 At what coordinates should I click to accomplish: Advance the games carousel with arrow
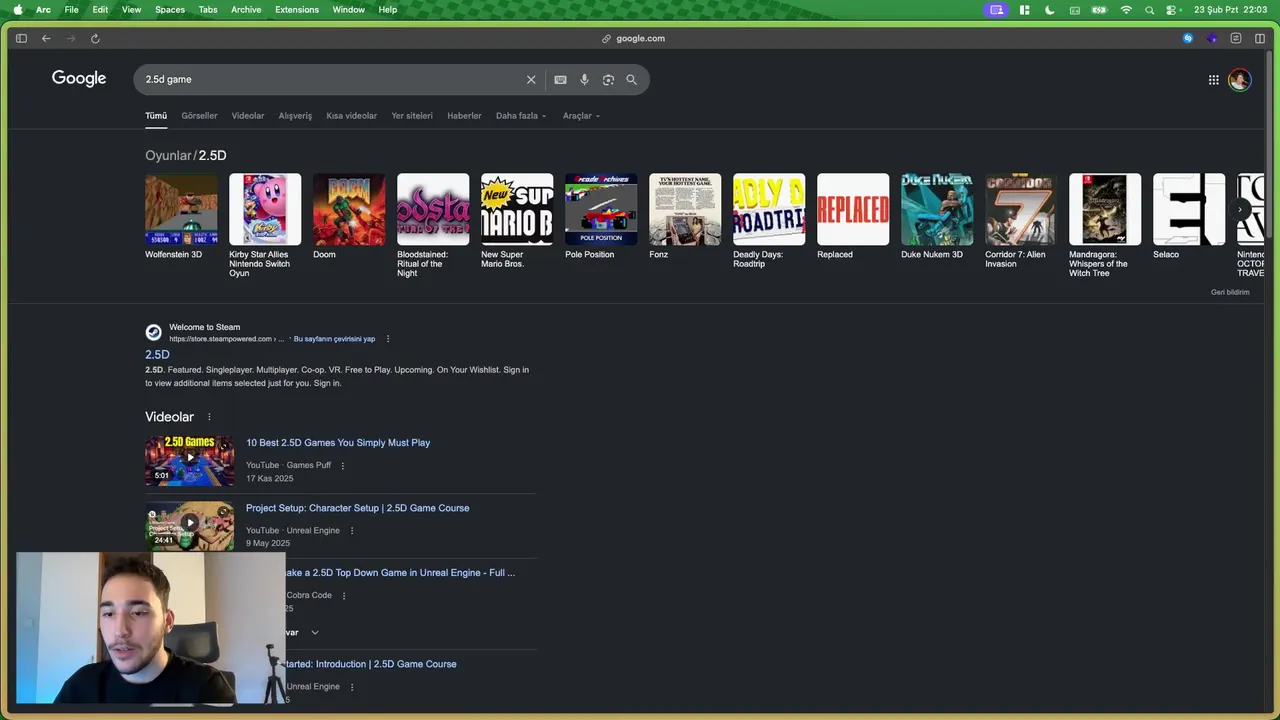click(x=1240, y=209)
